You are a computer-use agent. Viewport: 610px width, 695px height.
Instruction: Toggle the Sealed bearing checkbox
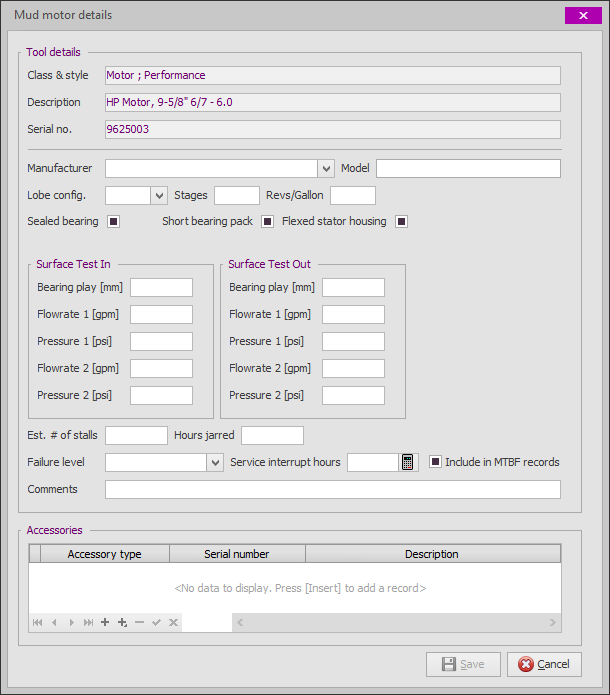point(113,221)
